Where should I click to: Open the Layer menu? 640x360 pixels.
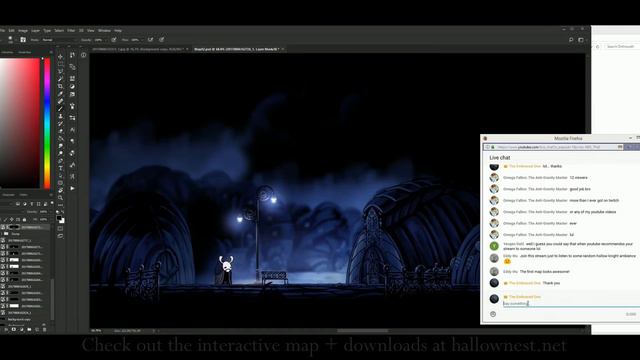pos(36,31)
